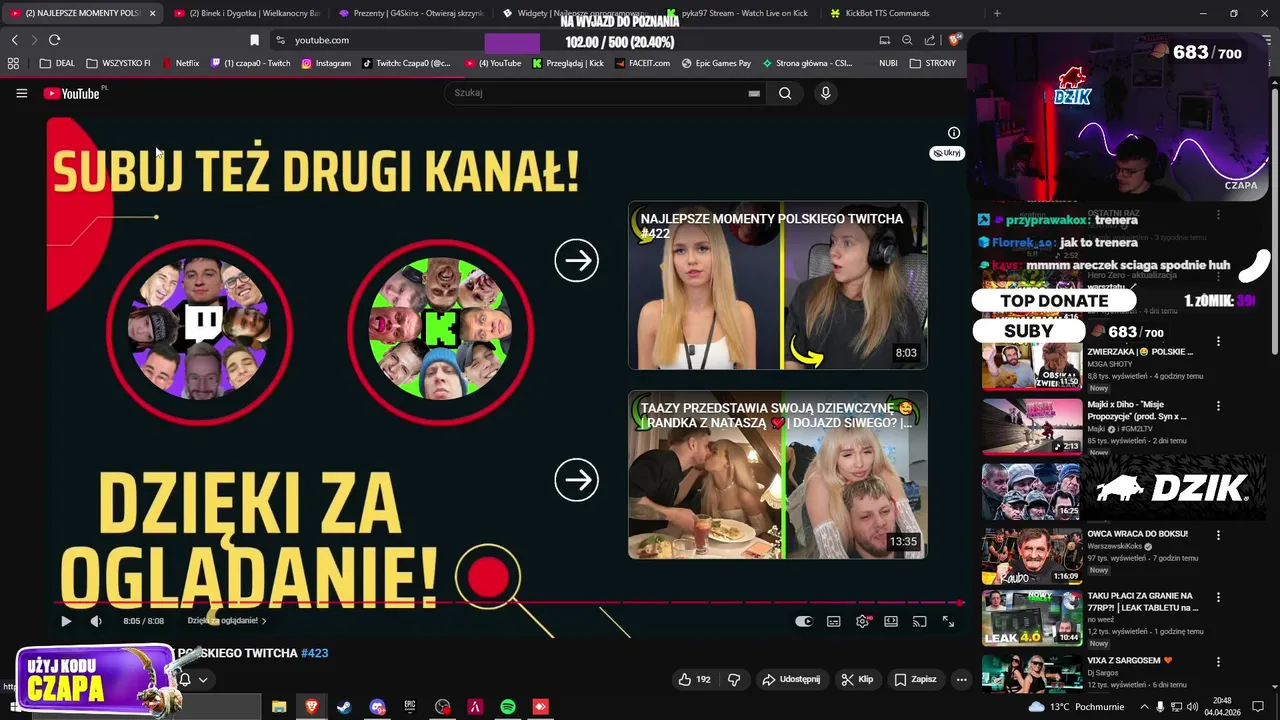Open options for ZWIERZAKA video
The width and height of the screenshot is (1280, 720).
point(1218,342)
